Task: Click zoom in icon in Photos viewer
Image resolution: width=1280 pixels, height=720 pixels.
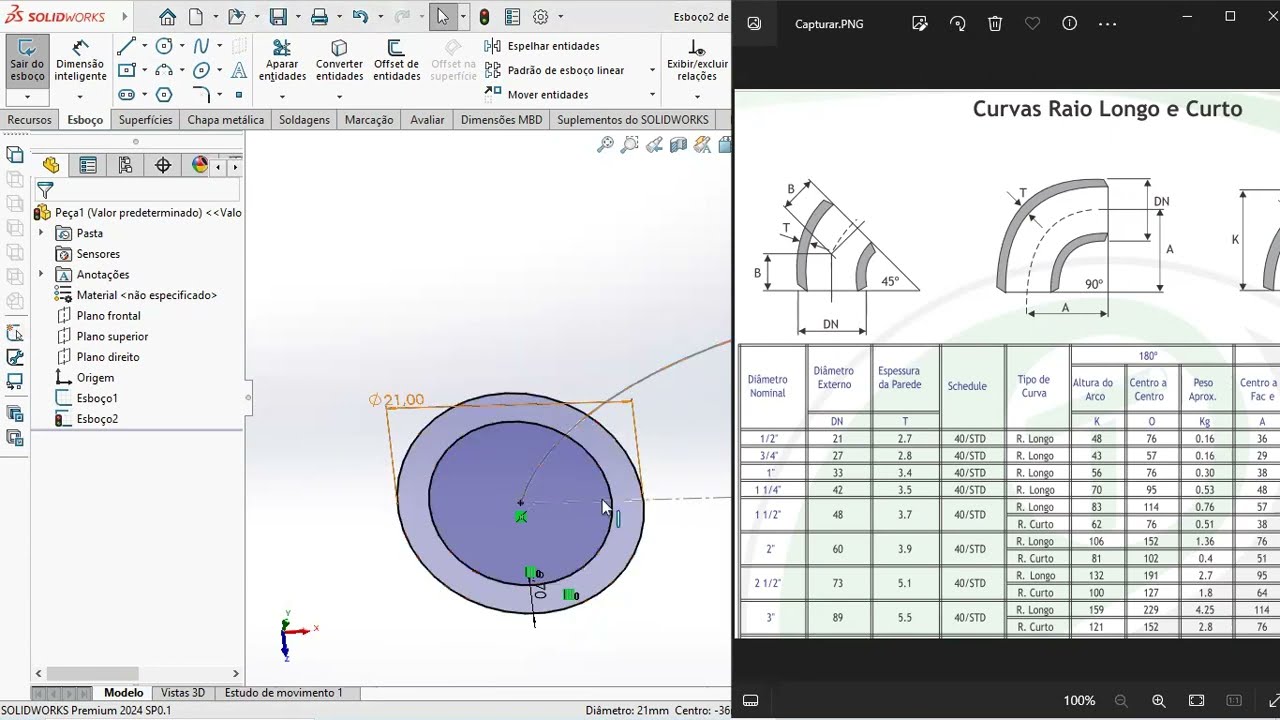Action: pos(1158,700)
